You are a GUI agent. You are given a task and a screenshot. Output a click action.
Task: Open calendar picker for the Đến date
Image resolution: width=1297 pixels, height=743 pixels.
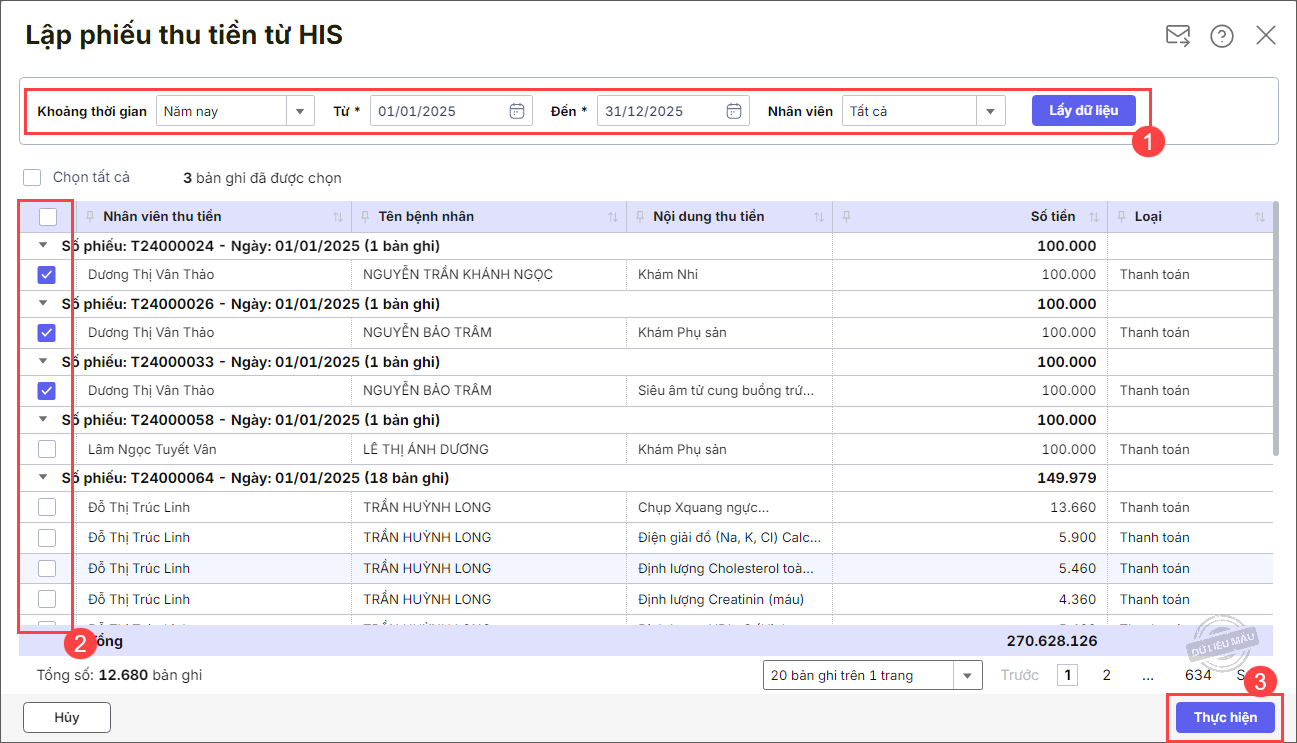click(x=734, y=111)
